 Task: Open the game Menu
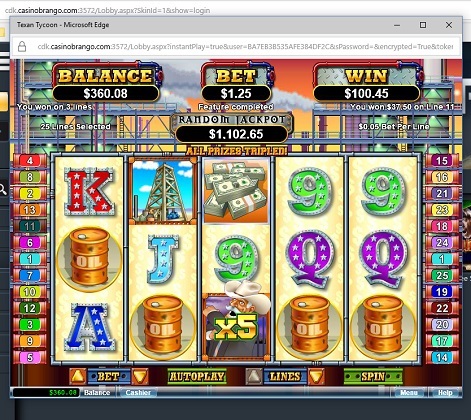409,393
